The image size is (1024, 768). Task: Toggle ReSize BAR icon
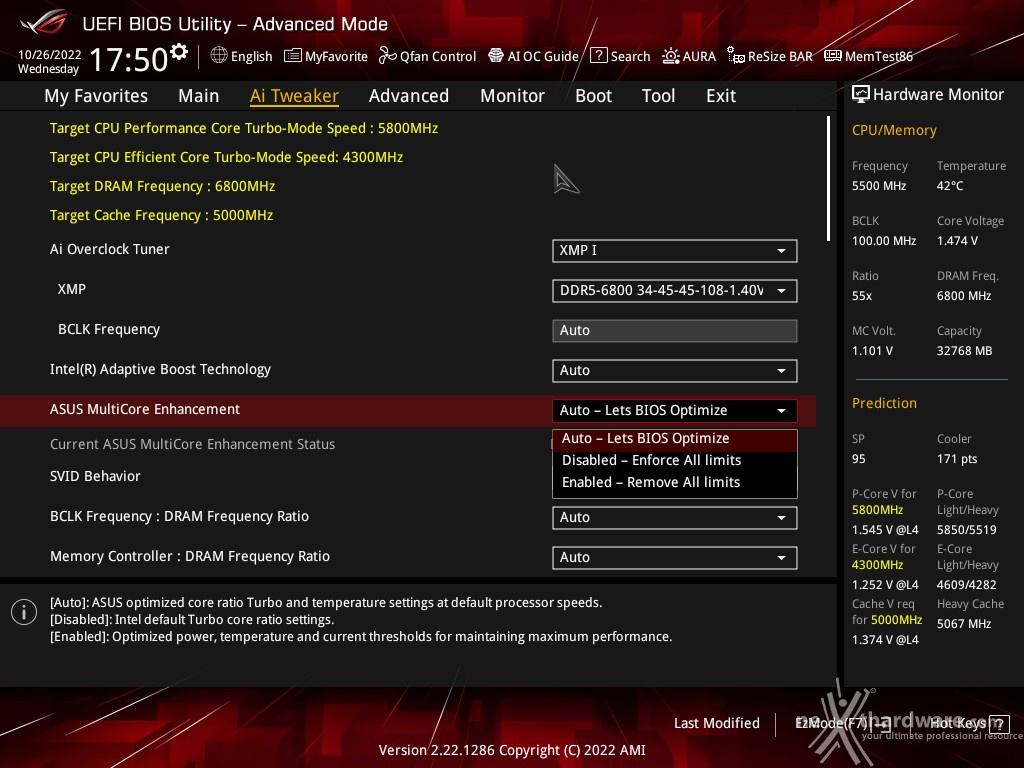point(736,56)
